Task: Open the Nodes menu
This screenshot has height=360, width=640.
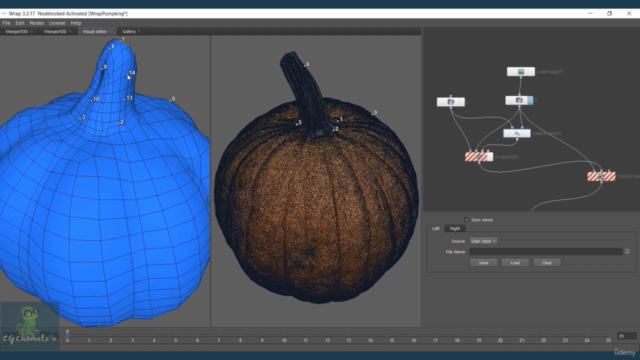Action: click(x=37, y=23)
